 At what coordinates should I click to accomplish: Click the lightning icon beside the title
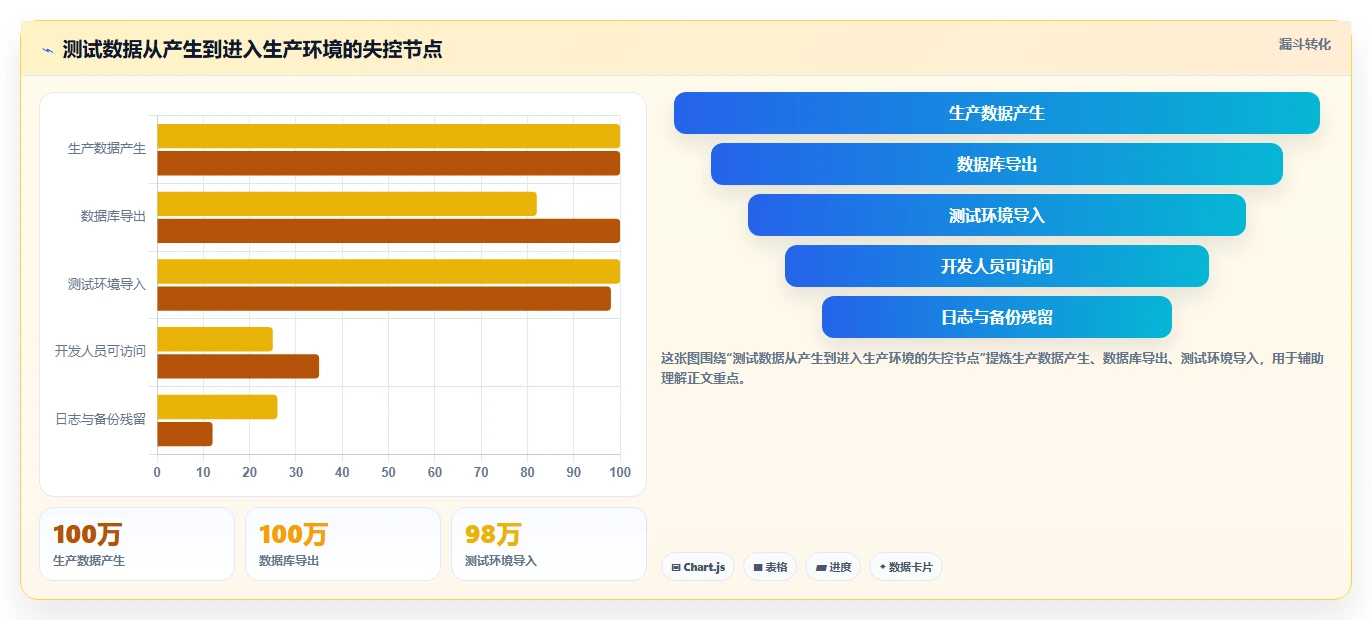tap(47, 50)
